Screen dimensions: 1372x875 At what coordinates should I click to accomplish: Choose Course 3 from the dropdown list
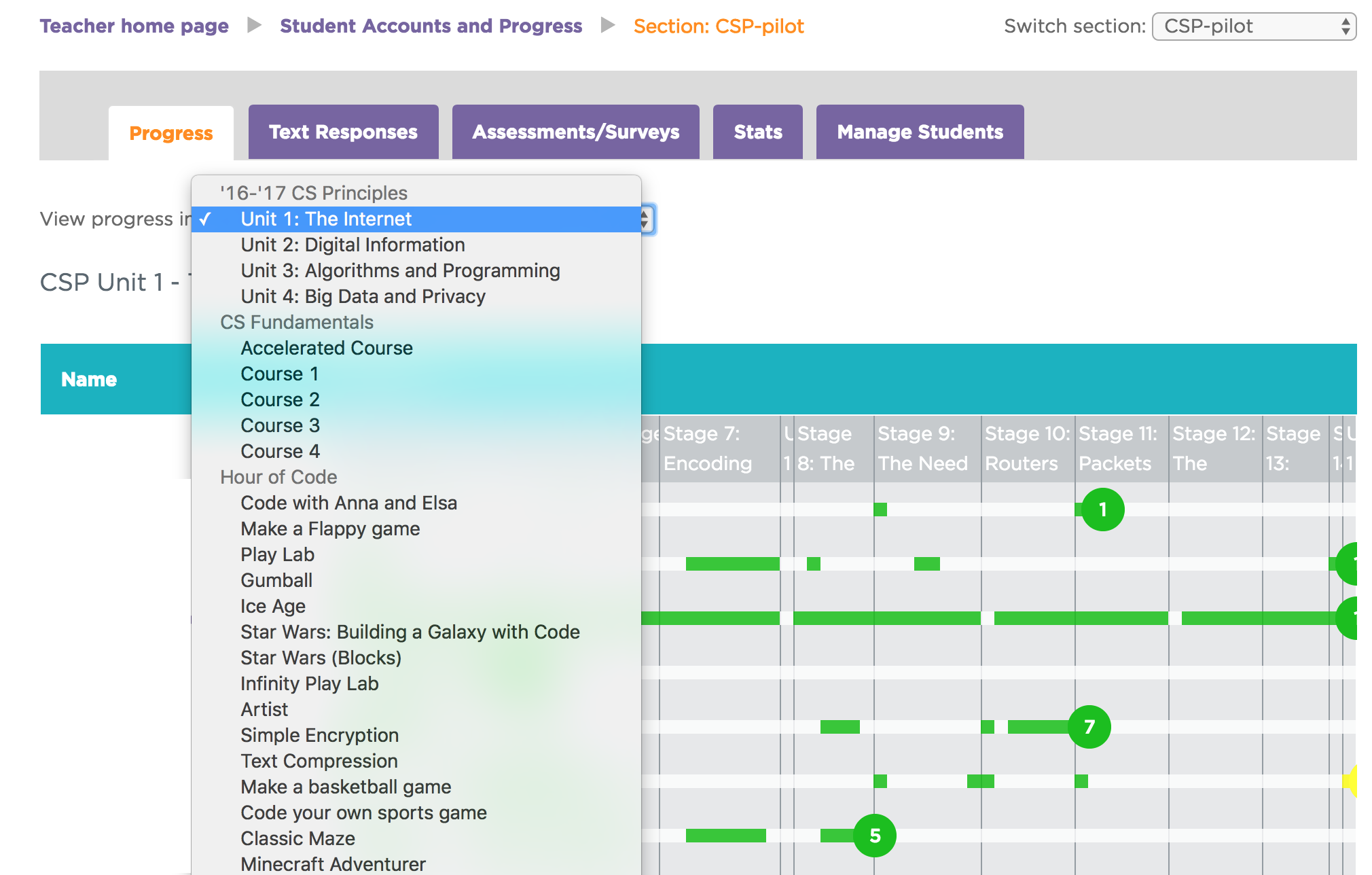(x=280, y=425)
